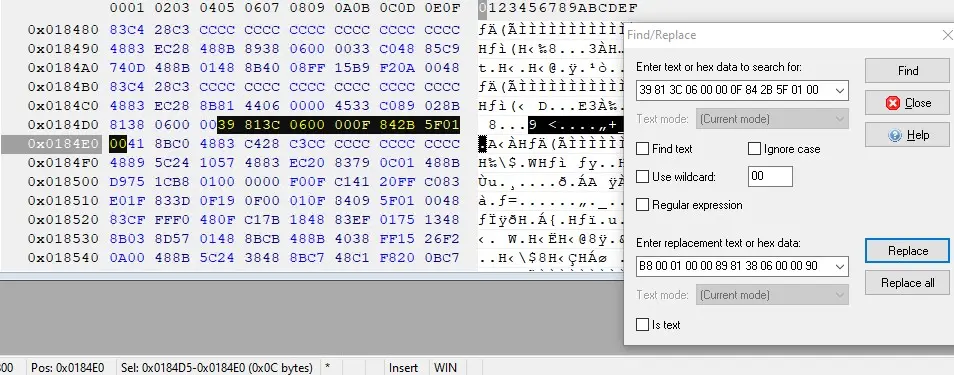Click the Replace all button
Screen dimensions: 954x375
point(907,283)
